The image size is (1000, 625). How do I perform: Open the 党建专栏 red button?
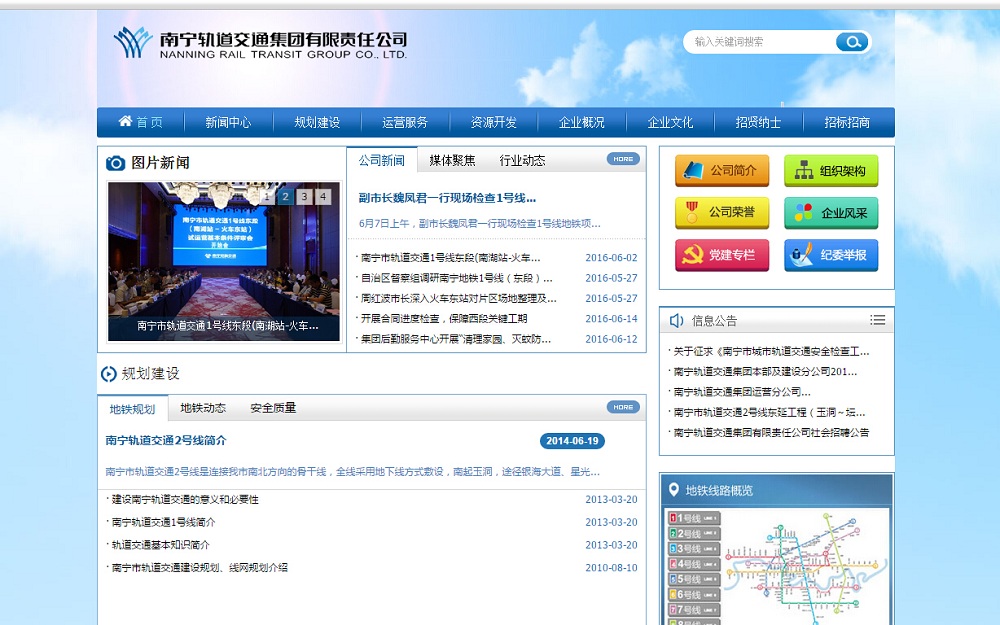(x=722, y=255)
